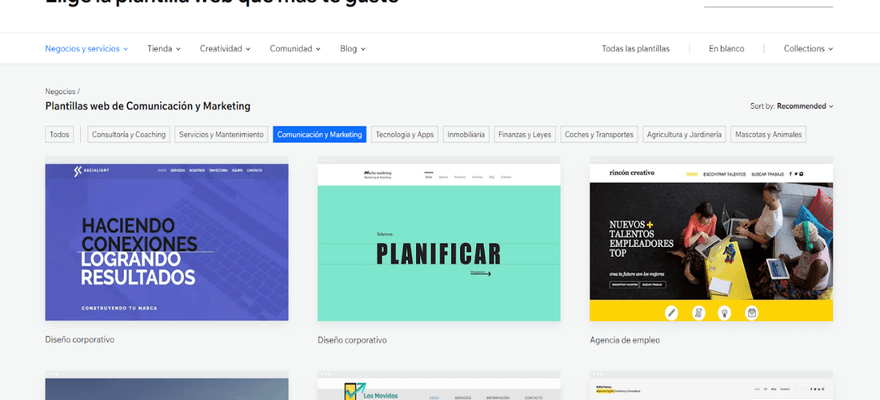
Task: Click the arrow icon below PLANIFICAR
Action: pos(481,274)
